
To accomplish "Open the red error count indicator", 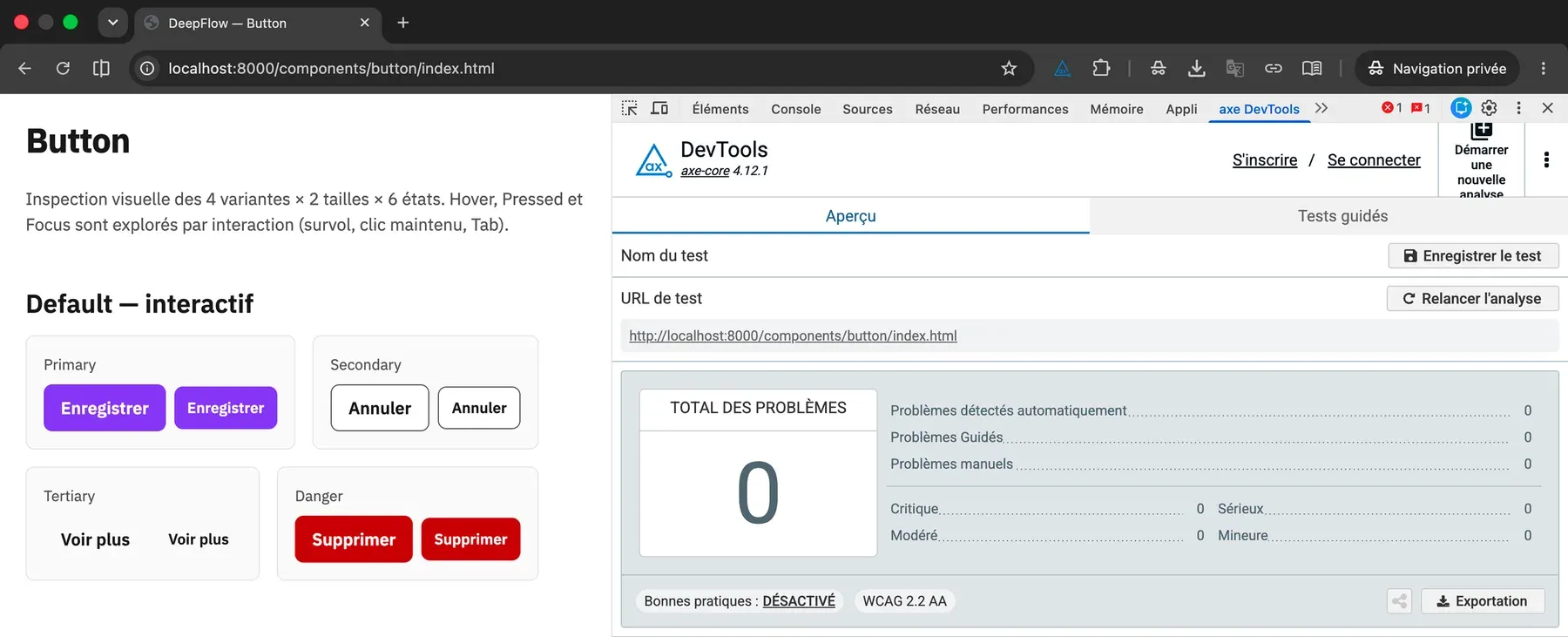I will 1391,108.
